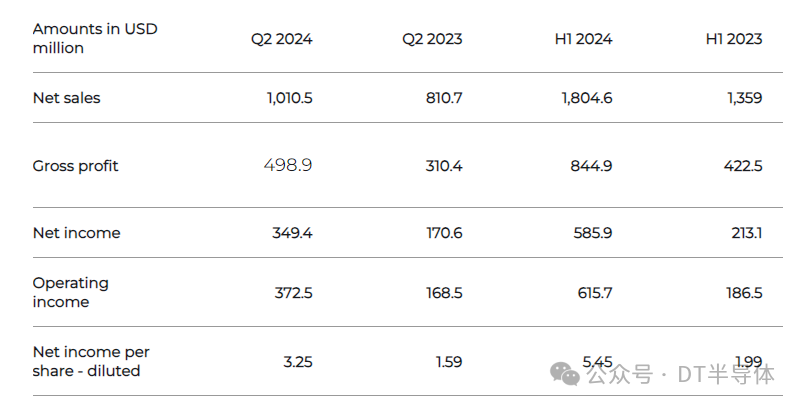Click the H1 2024 column header
The image size is (800, 406).
point(583,39)
